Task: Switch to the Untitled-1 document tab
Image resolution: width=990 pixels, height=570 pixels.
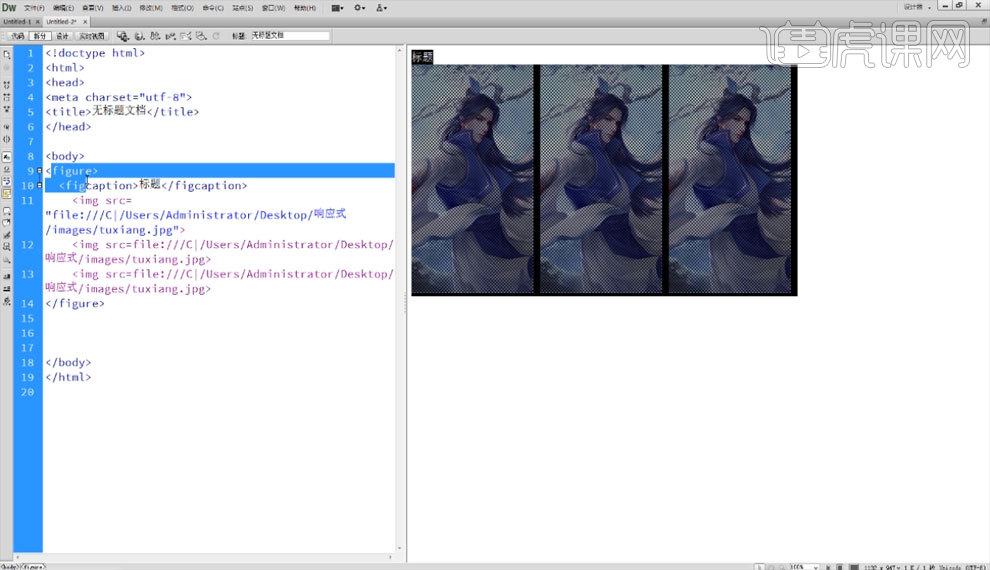Action: (17, 21)
